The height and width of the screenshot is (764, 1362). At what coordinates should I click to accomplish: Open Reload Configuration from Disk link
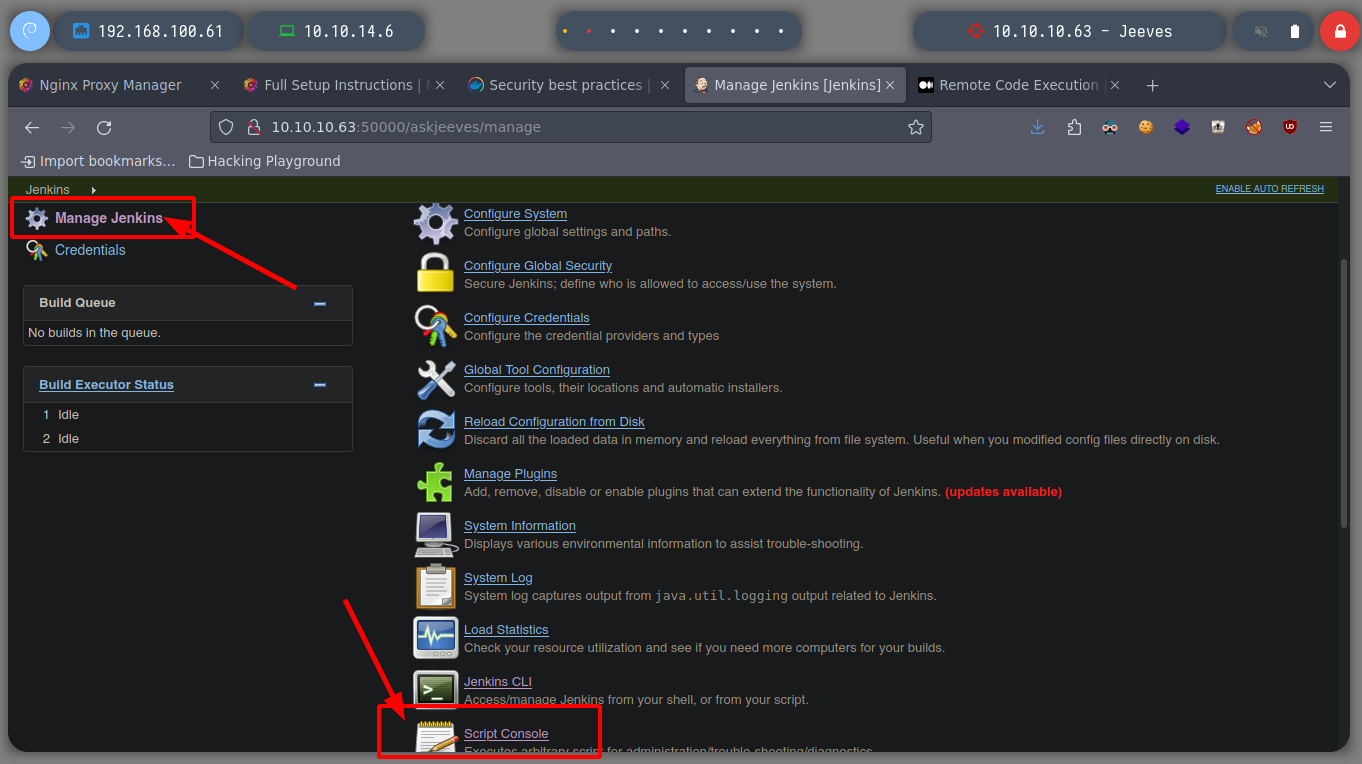[554, 422]
